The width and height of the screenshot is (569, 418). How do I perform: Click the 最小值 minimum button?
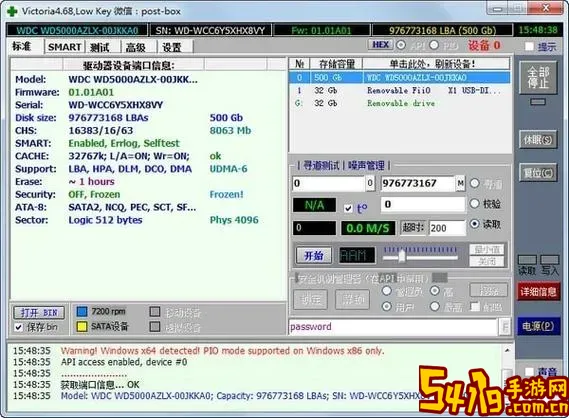[x=487, y=249]
